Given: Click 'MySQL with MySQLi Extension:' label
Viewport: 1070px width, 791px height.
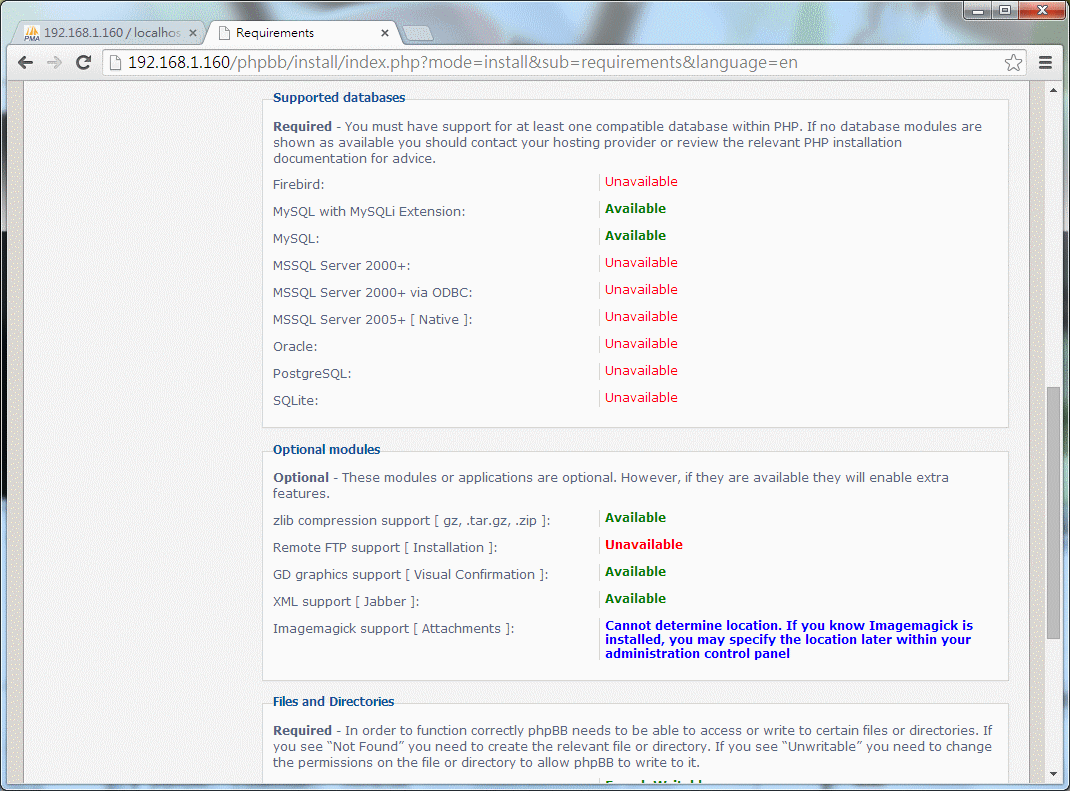Looking at the screenshot, I should pyautogui.click(x=368, y=212).
